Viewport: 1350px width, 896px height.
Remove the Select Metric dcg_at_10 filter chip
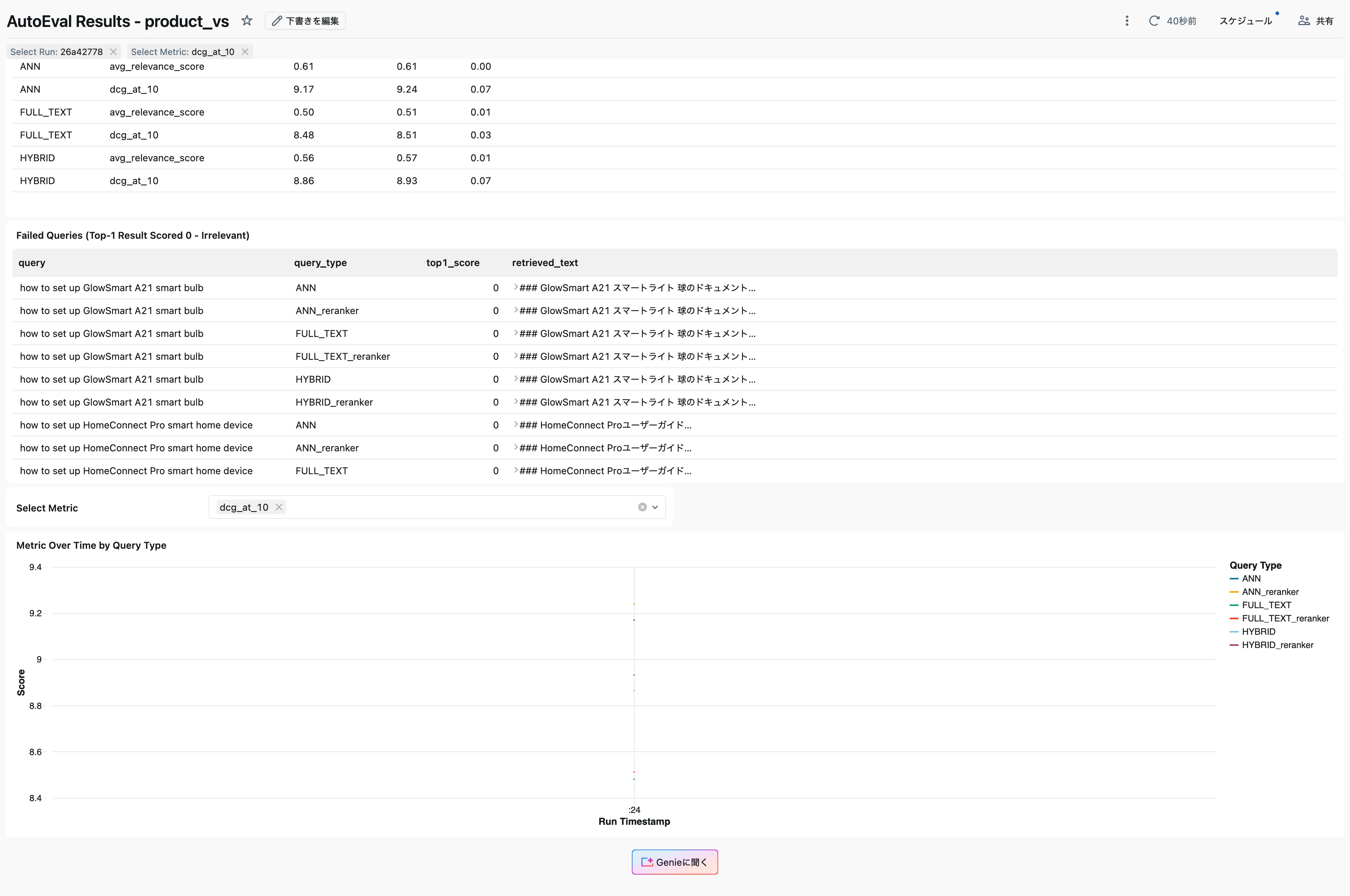click(245, 51)
